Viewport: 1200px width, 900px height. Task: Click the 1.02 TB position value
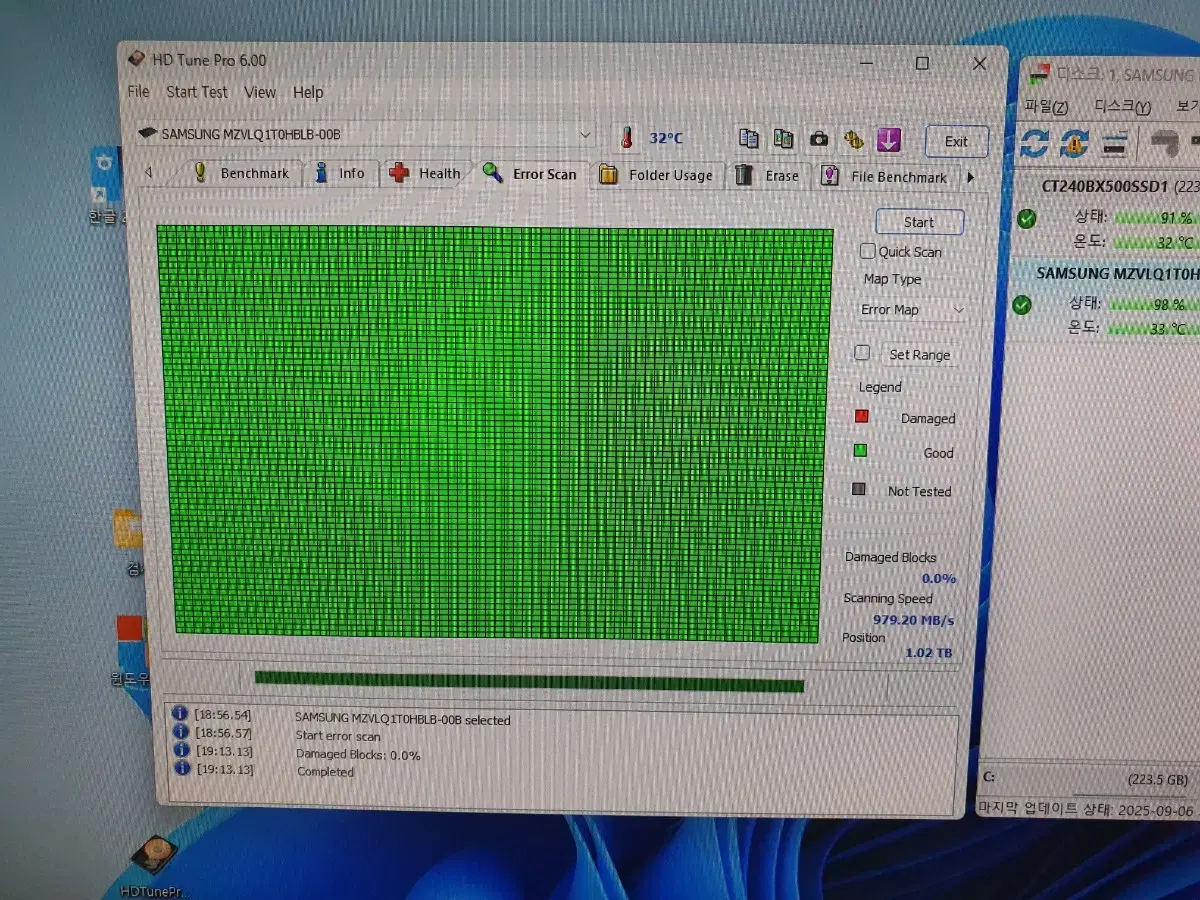928,653
